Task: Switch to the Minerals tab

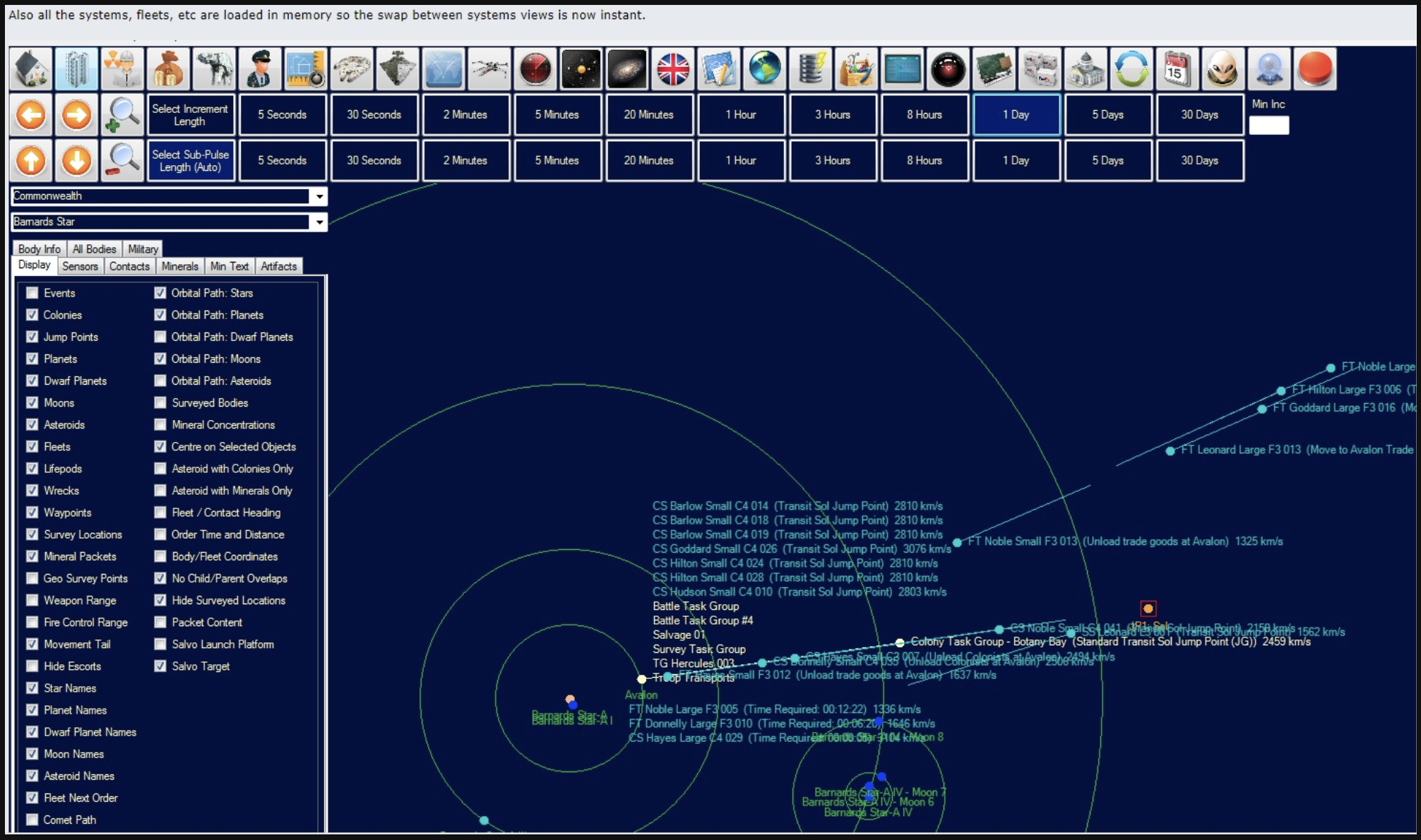Action: tap(180, 266)
